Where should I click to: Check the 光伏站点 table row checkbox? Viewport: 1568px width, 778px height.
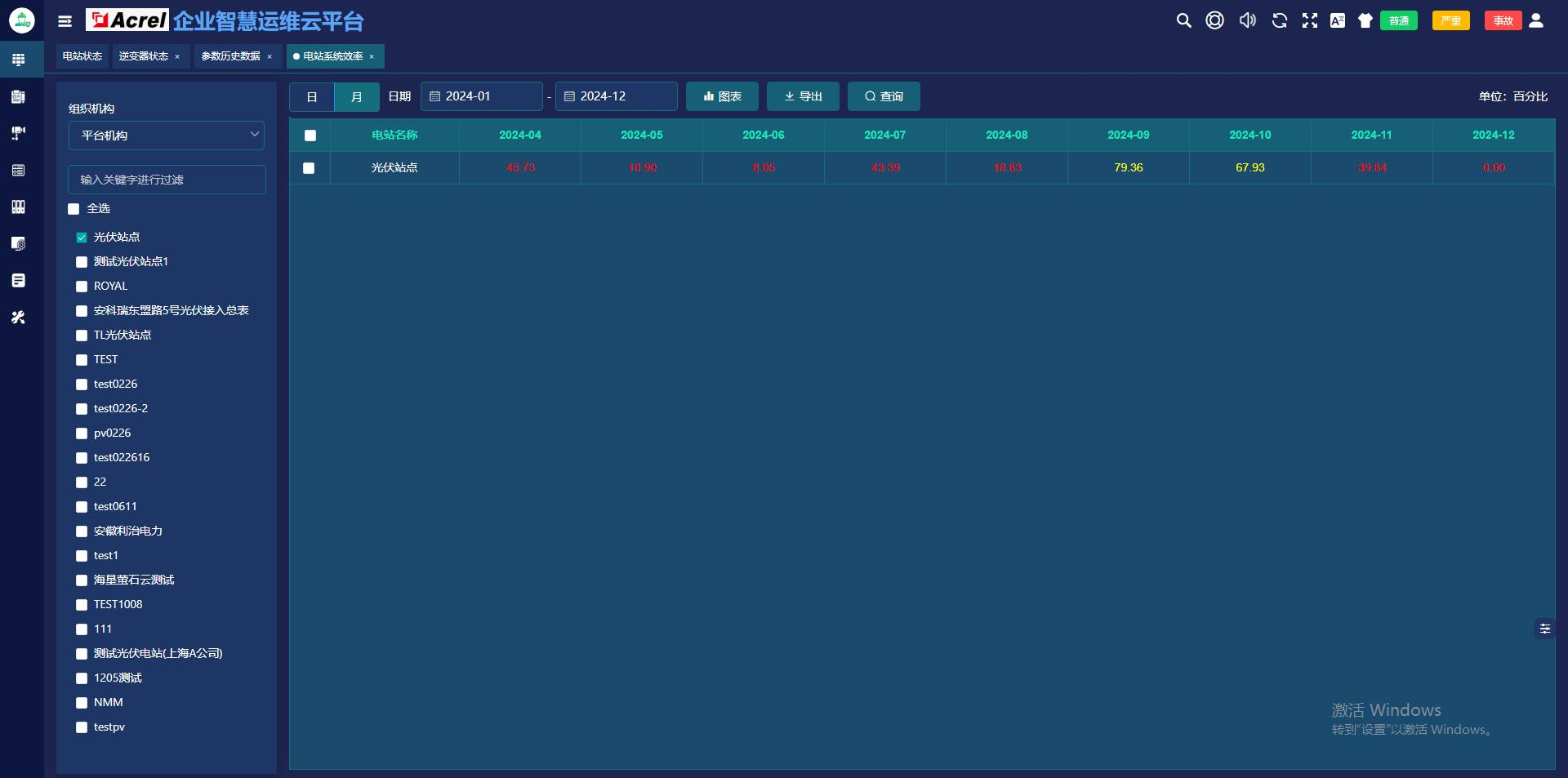309,168
